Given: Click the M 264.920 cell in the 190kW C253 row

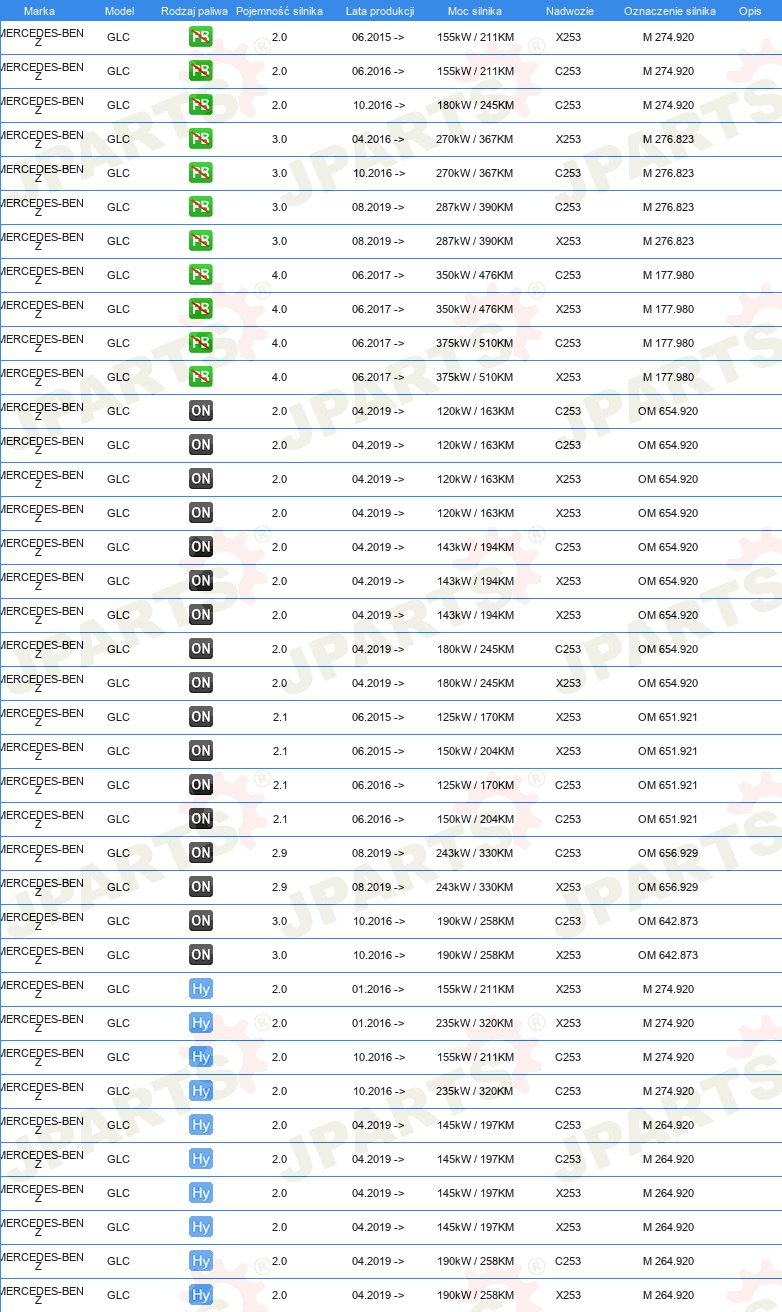Looking at the screenshot, I should coord(668,1261).
